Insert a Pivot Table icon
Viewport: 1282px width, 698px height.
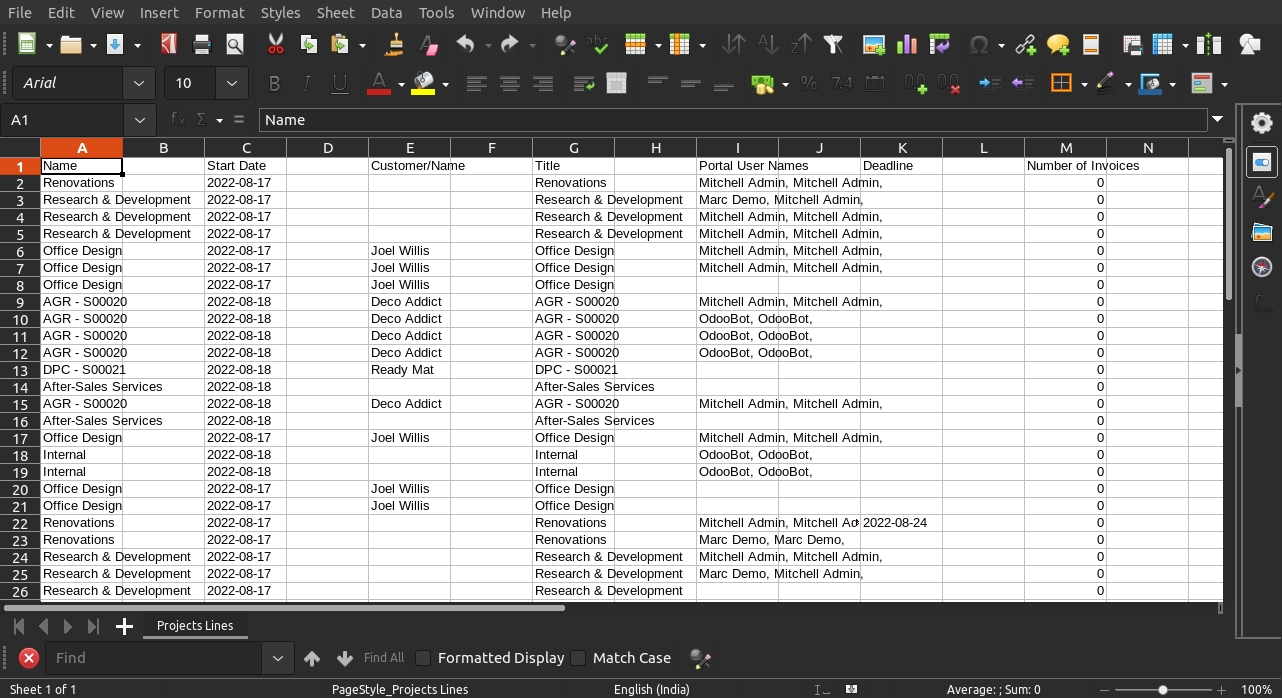pos(939,44)
